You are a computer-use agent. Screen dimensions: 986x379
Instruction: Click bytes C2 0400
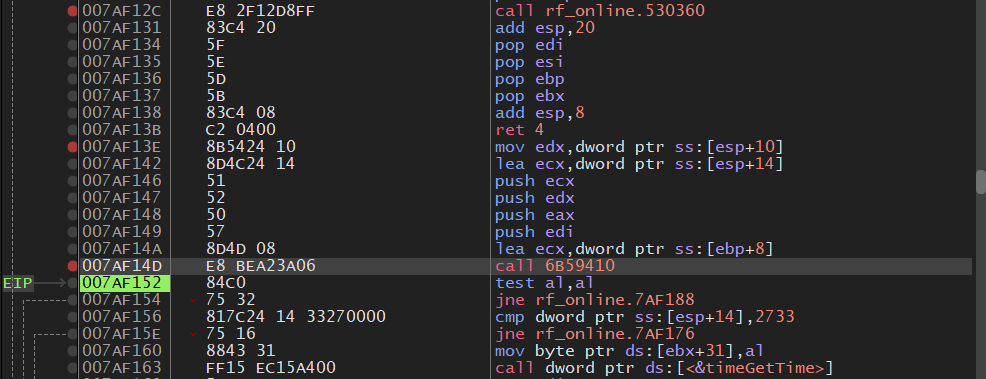241,130
